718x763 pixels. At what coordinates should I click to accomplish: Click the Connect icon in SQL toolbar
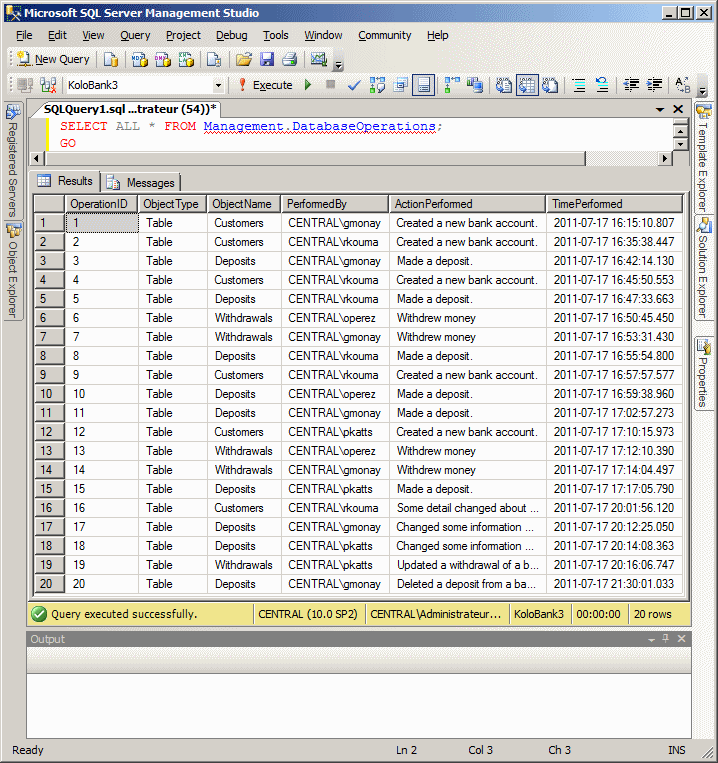[25, 85]
